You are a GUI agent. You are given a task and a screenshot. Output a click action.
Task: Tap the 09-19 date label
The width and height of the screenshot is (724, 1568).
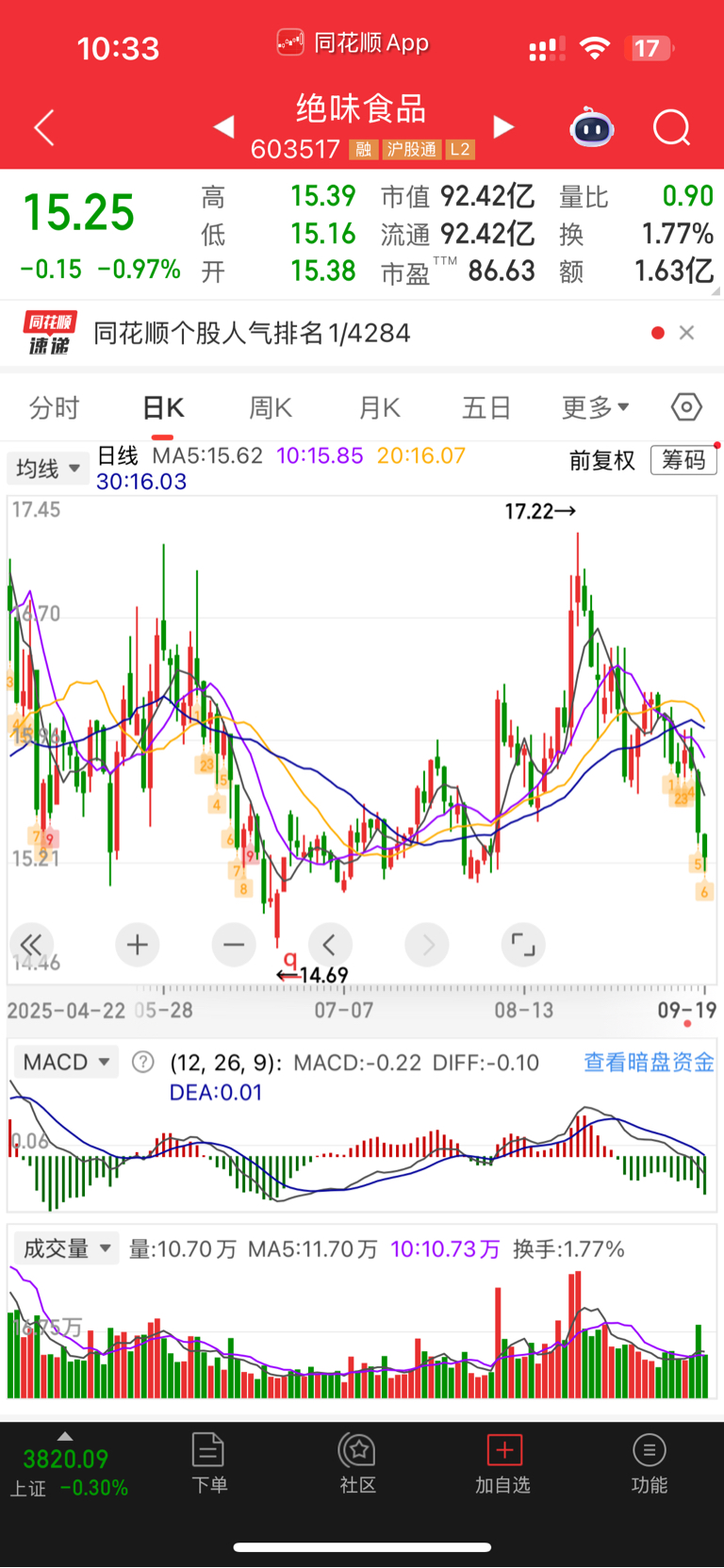pos(686,1010)
